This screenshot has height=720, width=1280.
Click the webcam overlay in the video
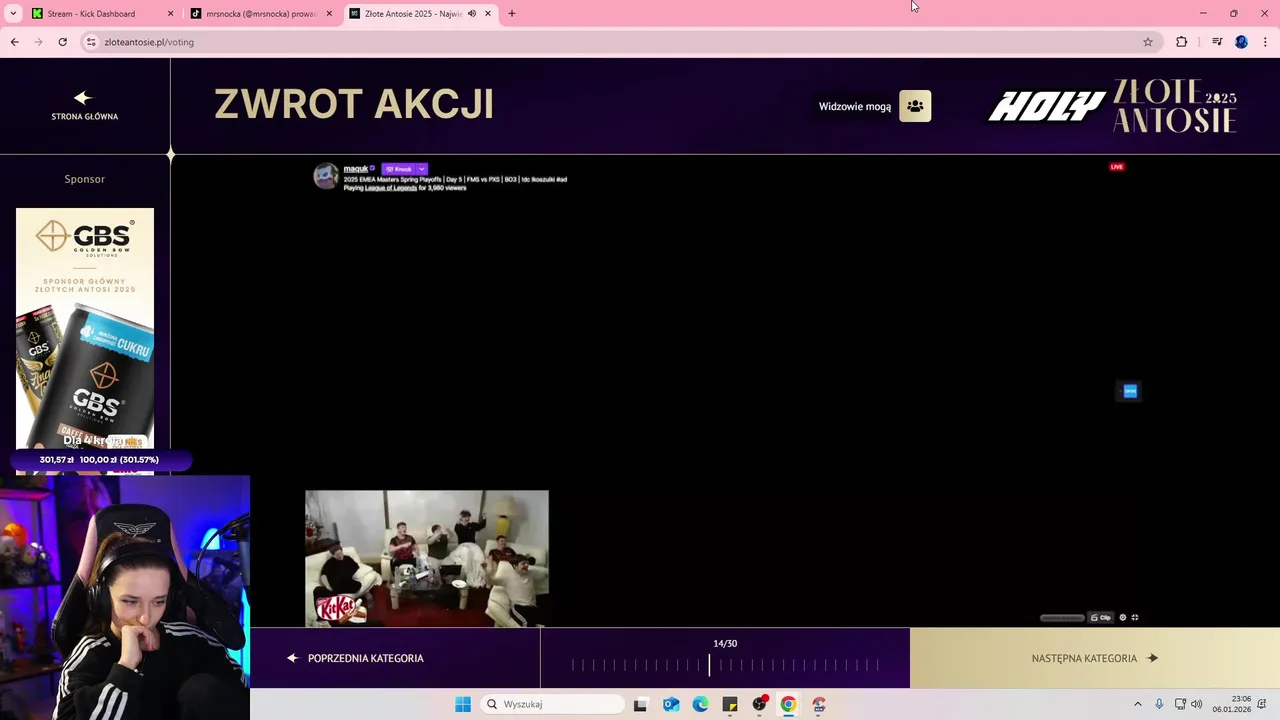coord(427,558)
